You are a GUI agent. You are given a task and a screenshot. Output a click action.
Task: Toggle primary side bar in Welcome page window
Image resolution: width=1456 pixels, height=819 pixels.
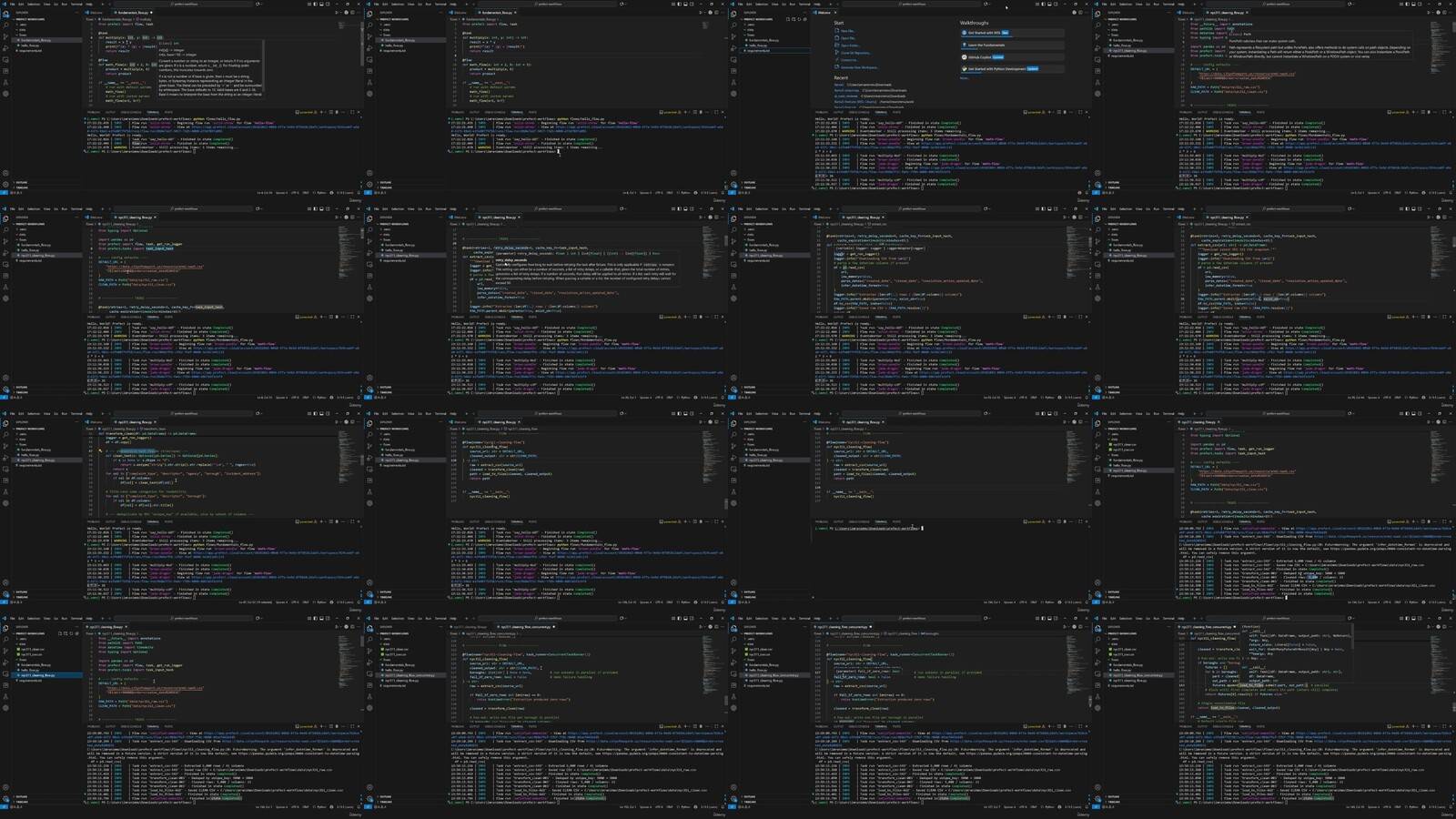(1043, 4)
